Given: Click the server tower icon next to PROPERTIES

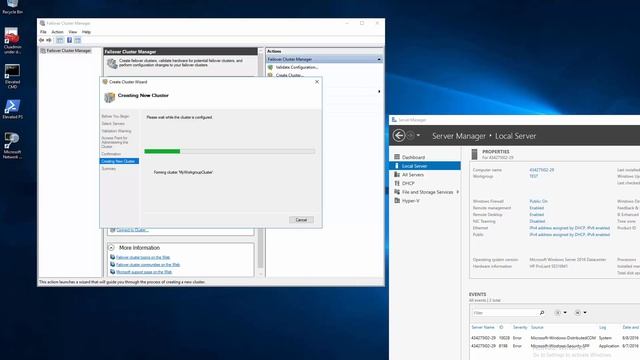Looking at the screenshot, I should coord(474,154).
